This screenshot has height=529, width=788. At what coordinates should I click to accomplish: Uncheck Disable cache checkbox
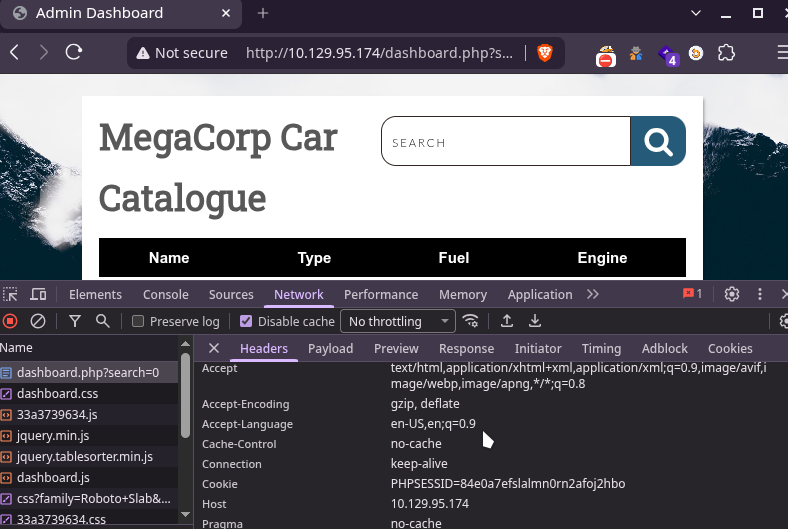246,321
